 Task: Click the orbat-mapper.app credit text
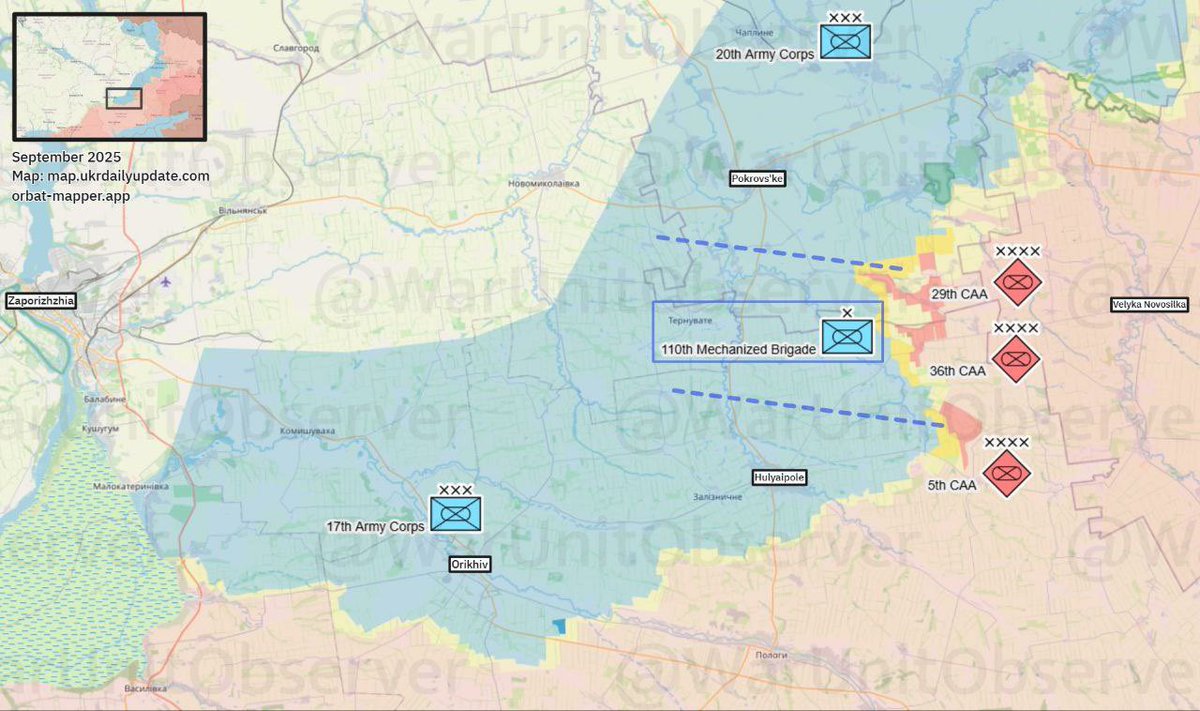click(71, 195)
